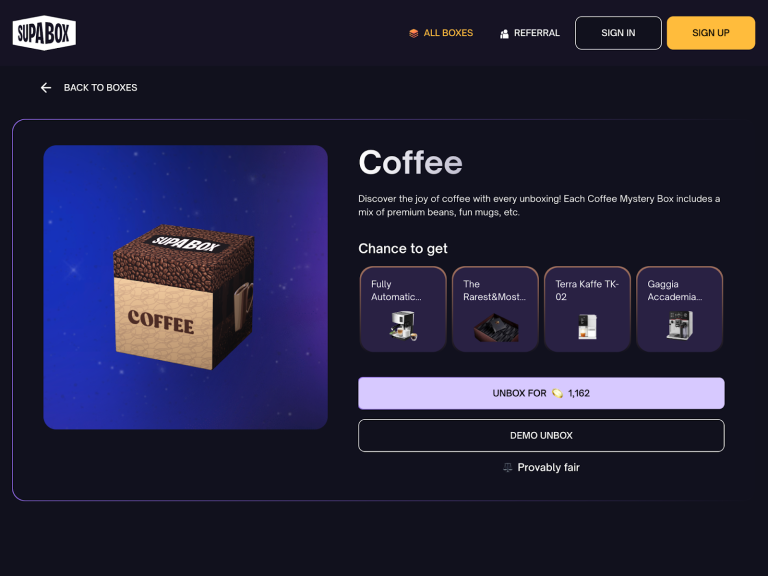
Task: Open the Referral menu item
Action: click(x=529, y=33)
